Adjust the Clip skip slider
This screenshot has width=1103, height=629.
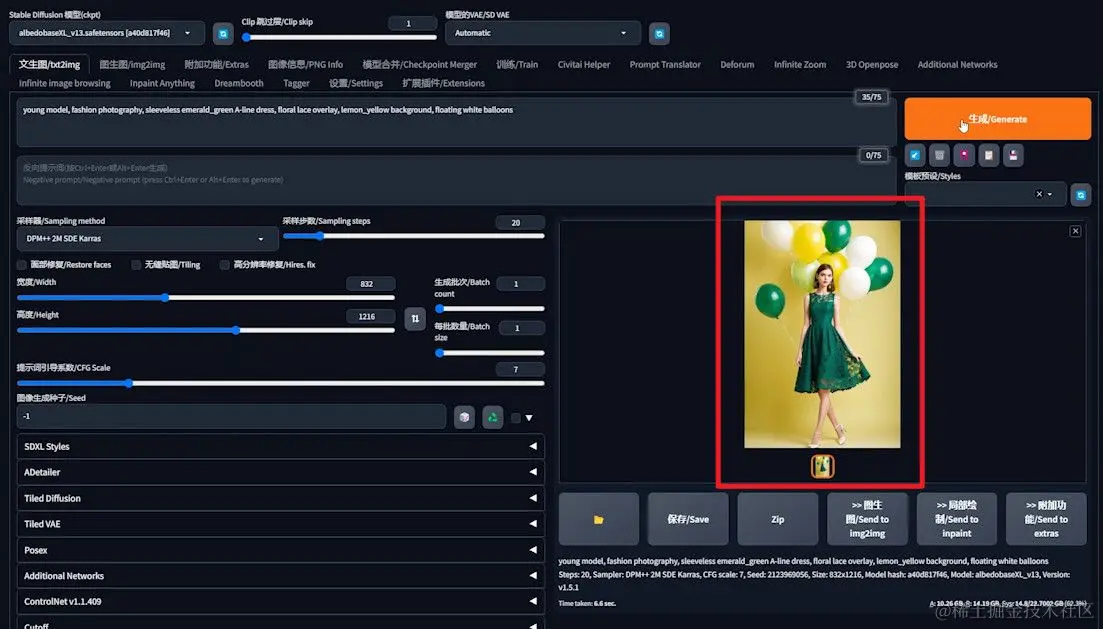click(339, 37)
